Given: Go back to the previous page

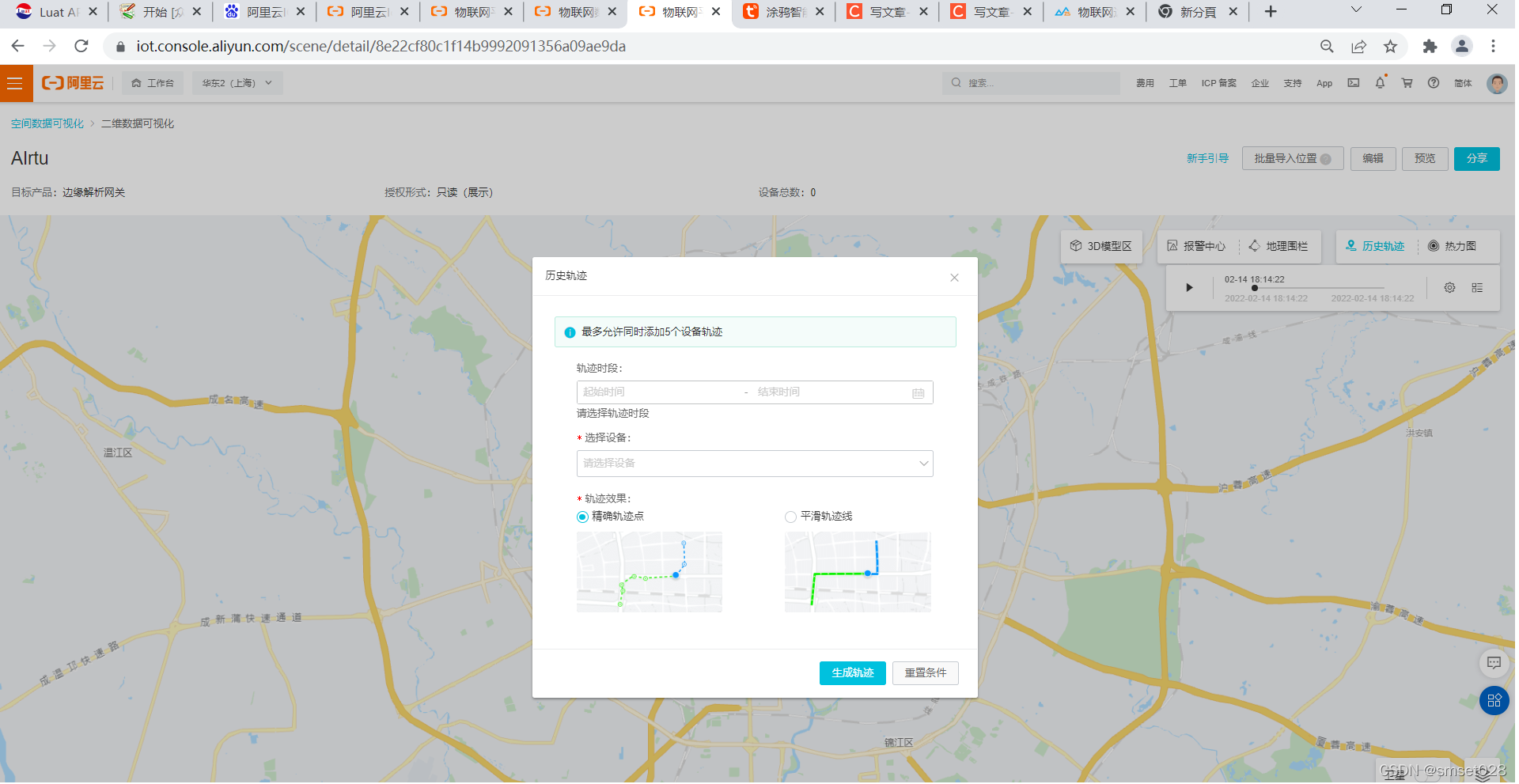Looking at the screenshot, I should point(17,47).
